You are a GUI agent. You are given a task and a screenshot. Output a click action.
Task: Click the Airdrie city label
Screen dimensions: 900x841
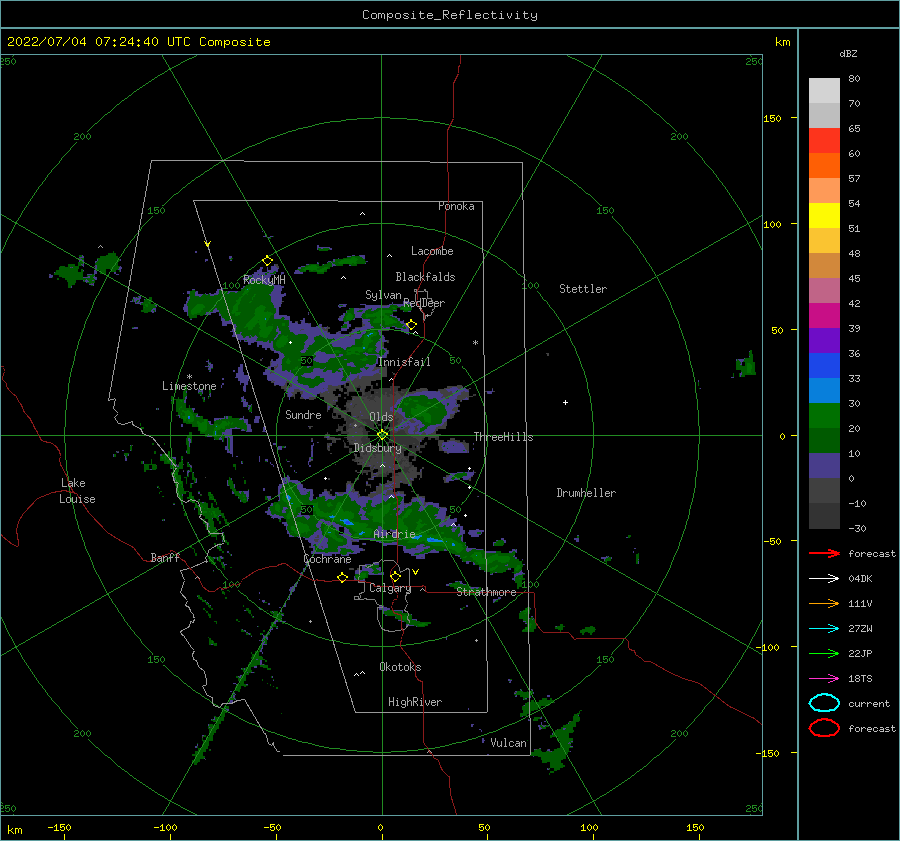[394, 534]
